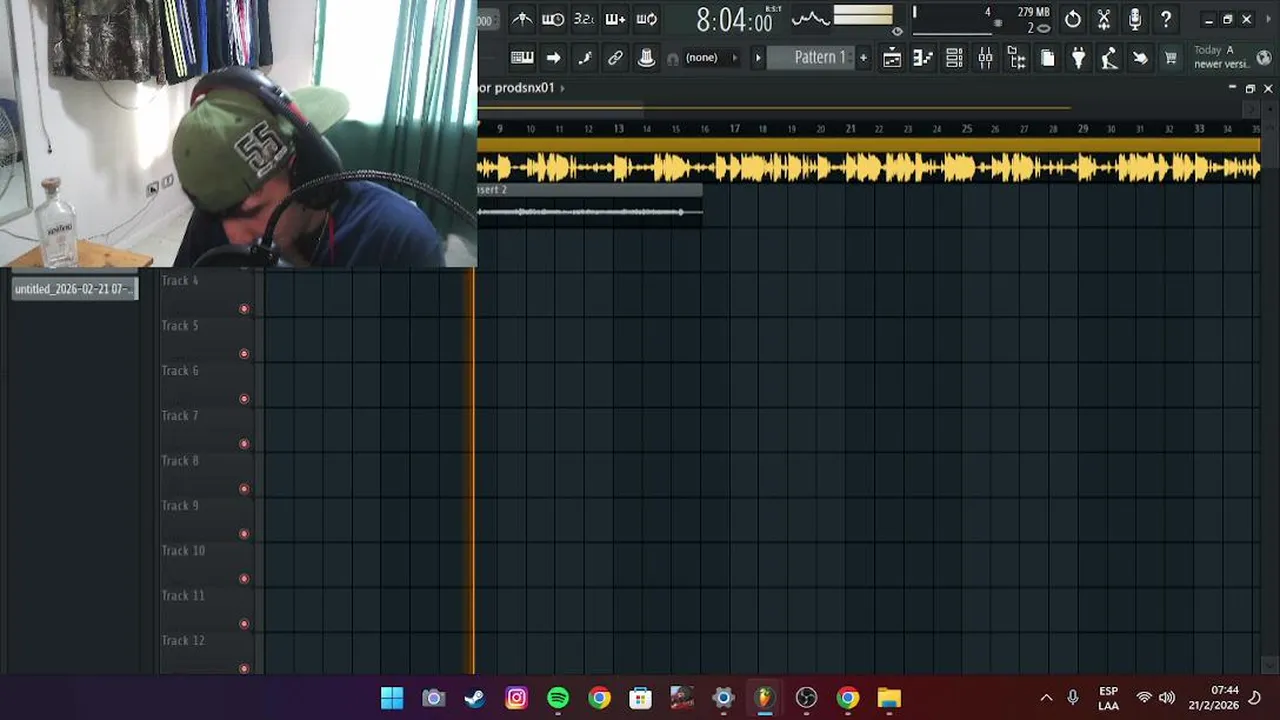Open the Playlist view icon

click(892, 58)
